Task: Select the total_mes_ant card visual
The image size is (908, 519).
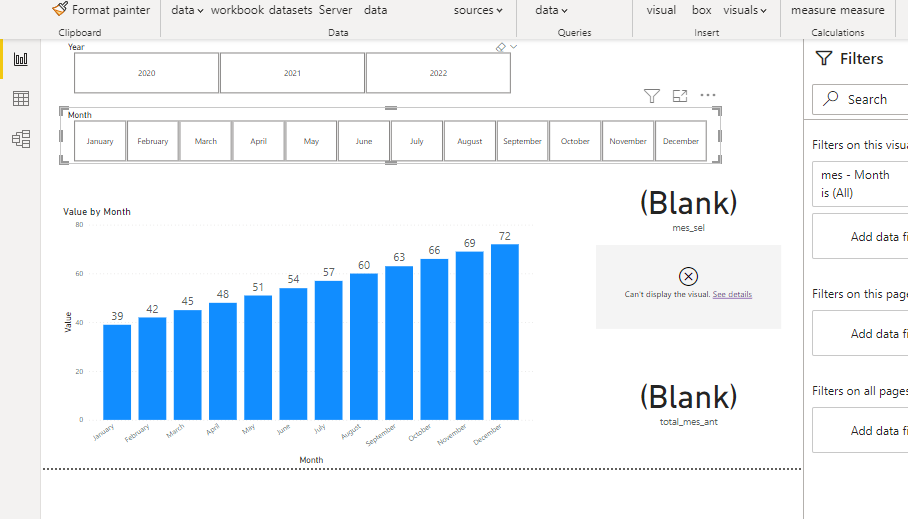Action: tap(689, 404)
